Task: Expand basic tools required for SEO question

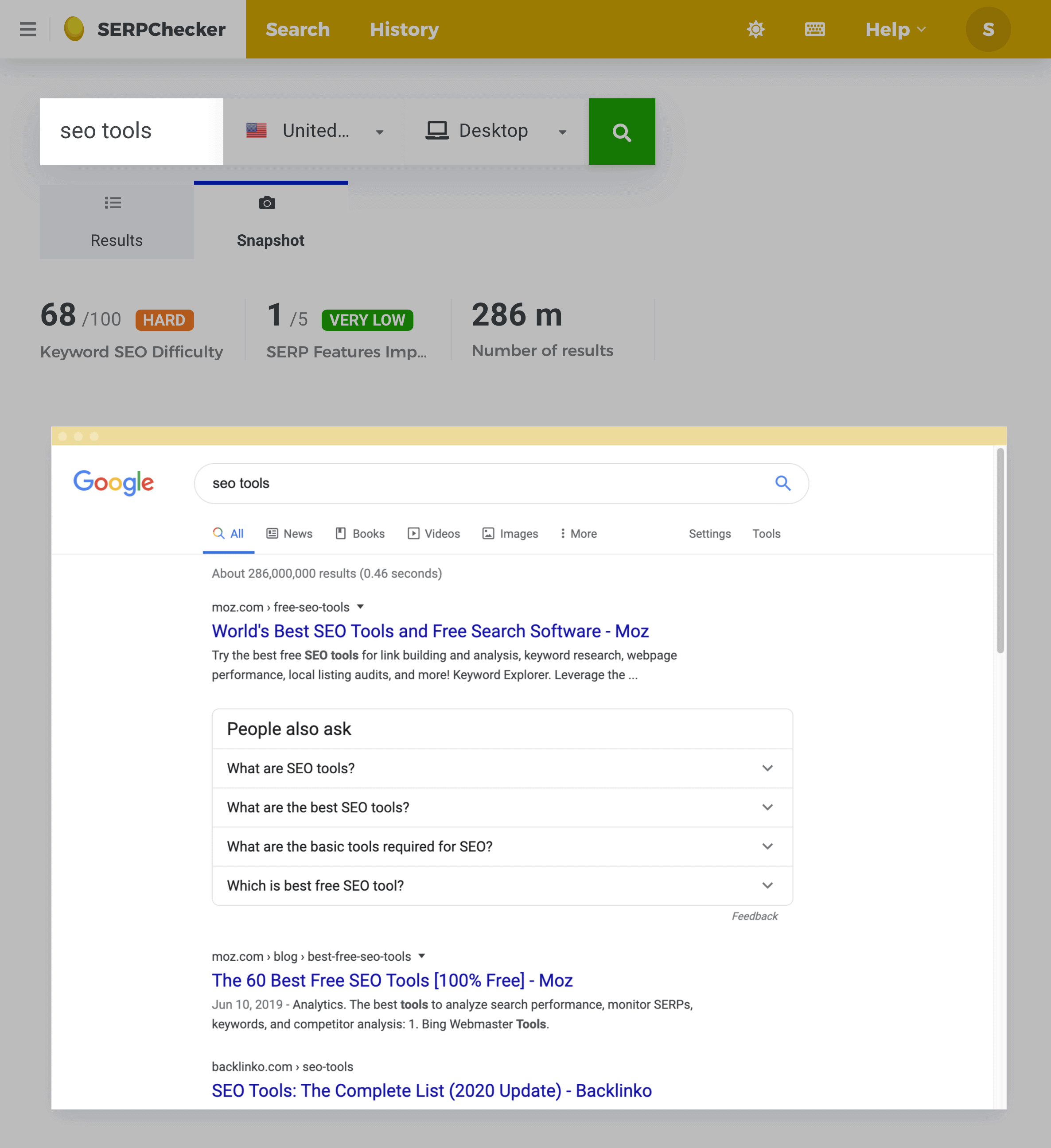Action: (x=502, y=847)
